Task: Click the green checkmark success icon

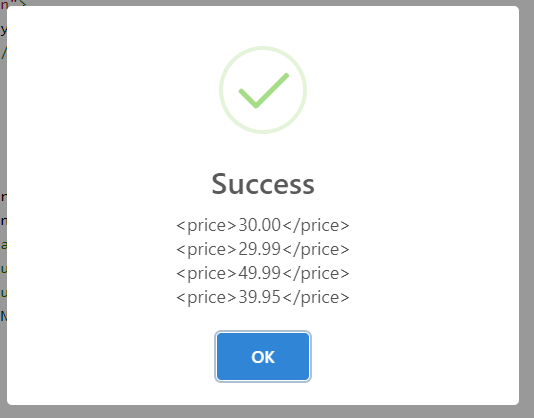Action: (x=264, y=91)
